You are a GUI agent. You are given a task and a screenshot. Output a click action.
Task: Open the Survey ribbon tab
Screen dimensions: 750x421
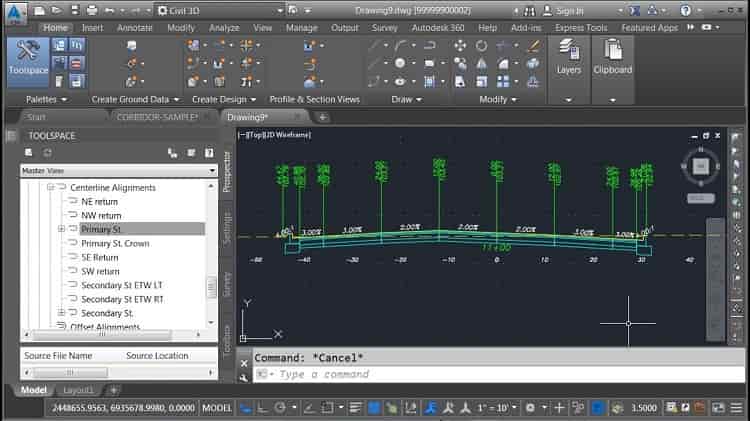[x=385, y=28]
